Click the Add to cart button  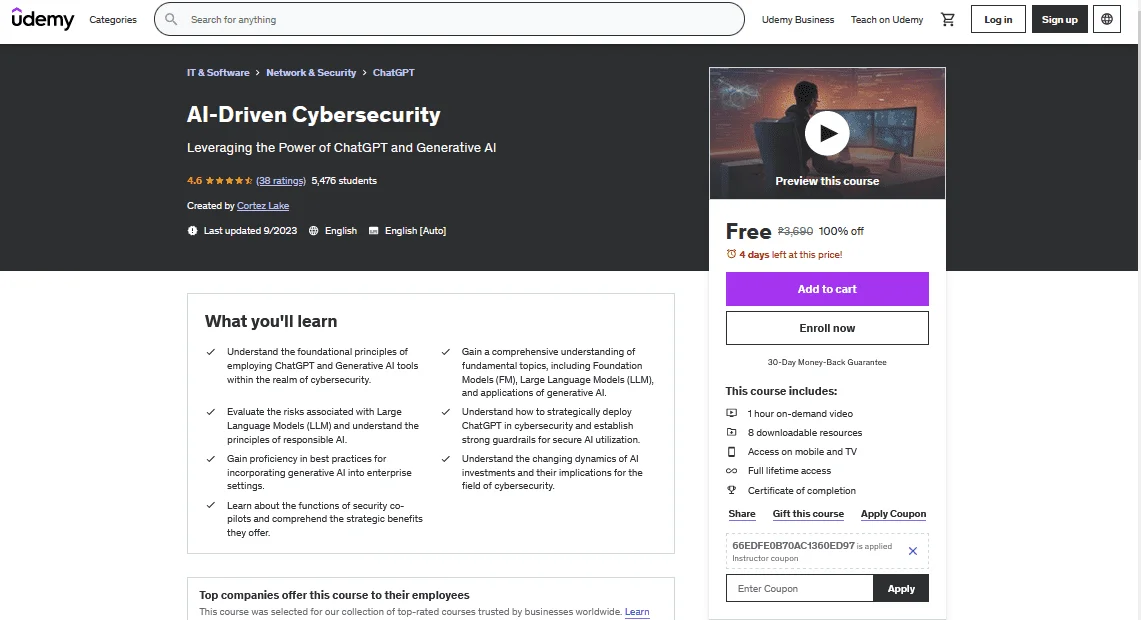click(827, 289)
